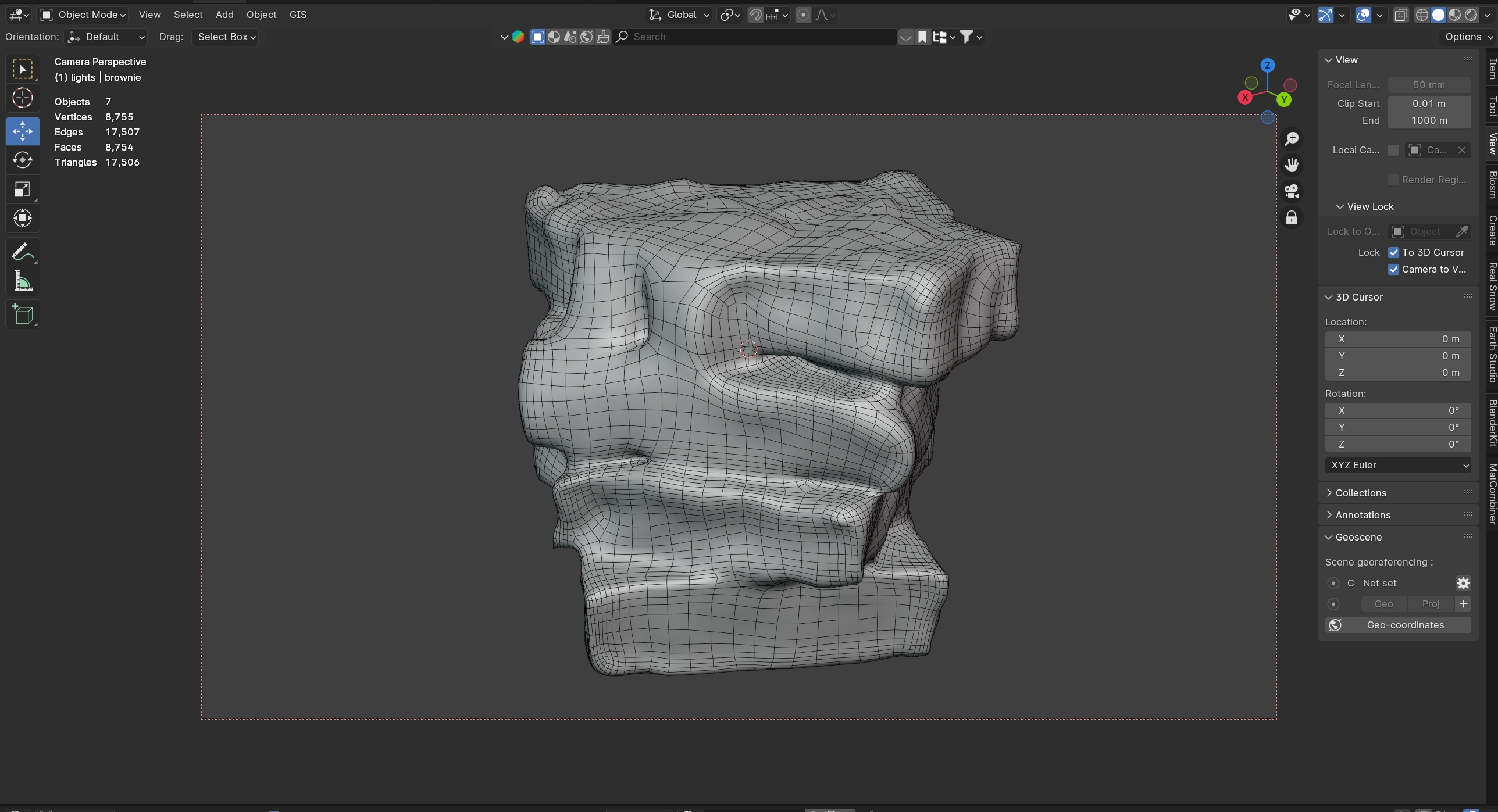Choose the Measure ruler tool
Screen dimensions: 1498x812
click(23, 282)
